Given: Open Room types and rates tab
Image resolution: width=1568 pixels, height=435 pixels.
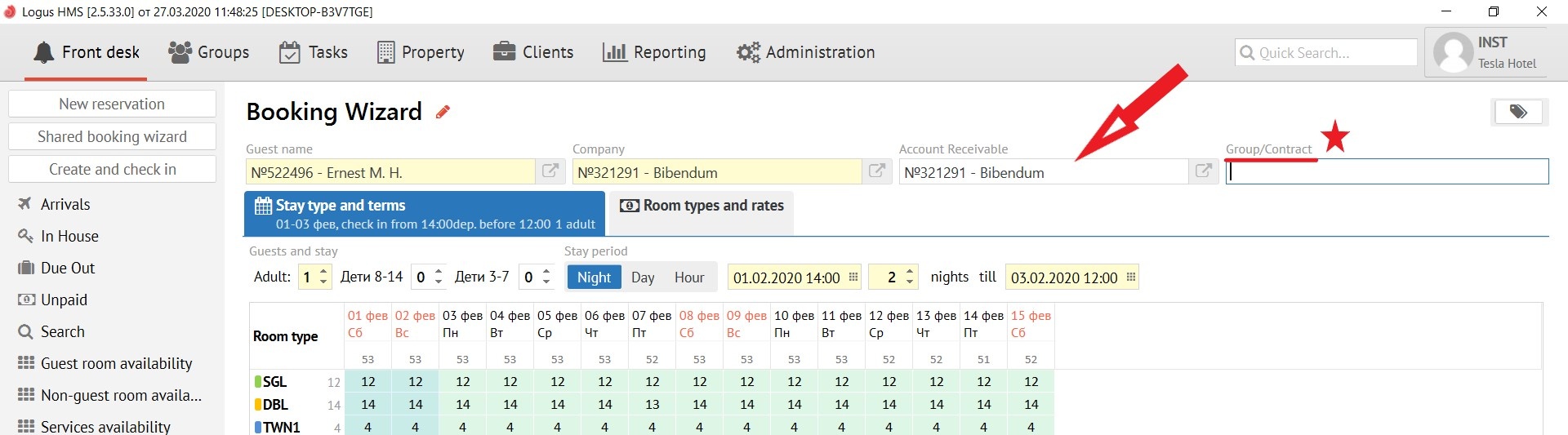Looking at the screenshot, I should pos(702,206).
